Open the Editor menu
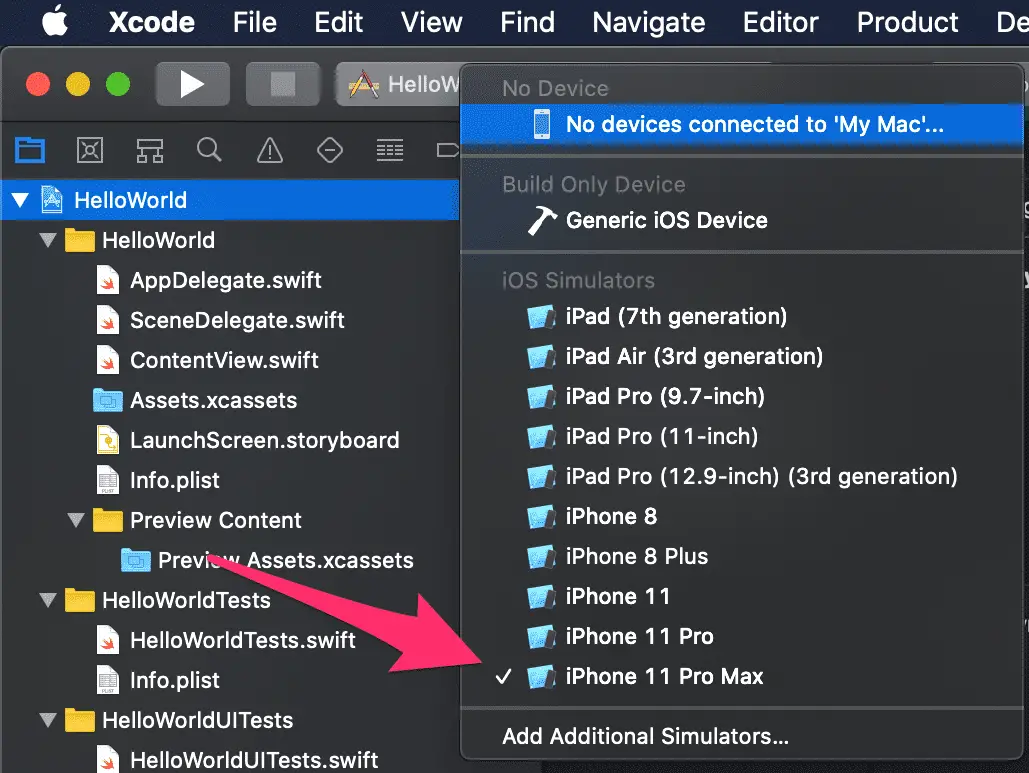Screen dimensions: 1029x773 780,22
